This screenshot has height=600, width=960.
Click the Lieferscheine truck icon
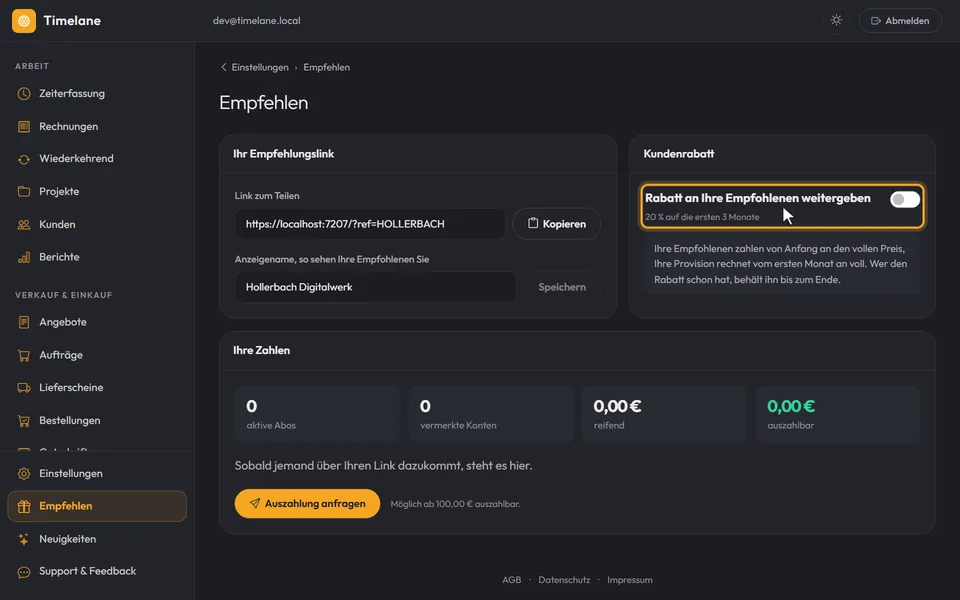[24, 388]
